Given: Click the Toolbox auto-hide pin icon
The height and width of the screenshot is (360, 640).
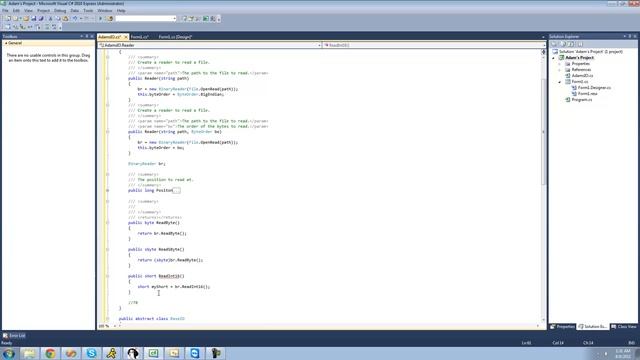Looking at the screenshot, I should (87, 36).
